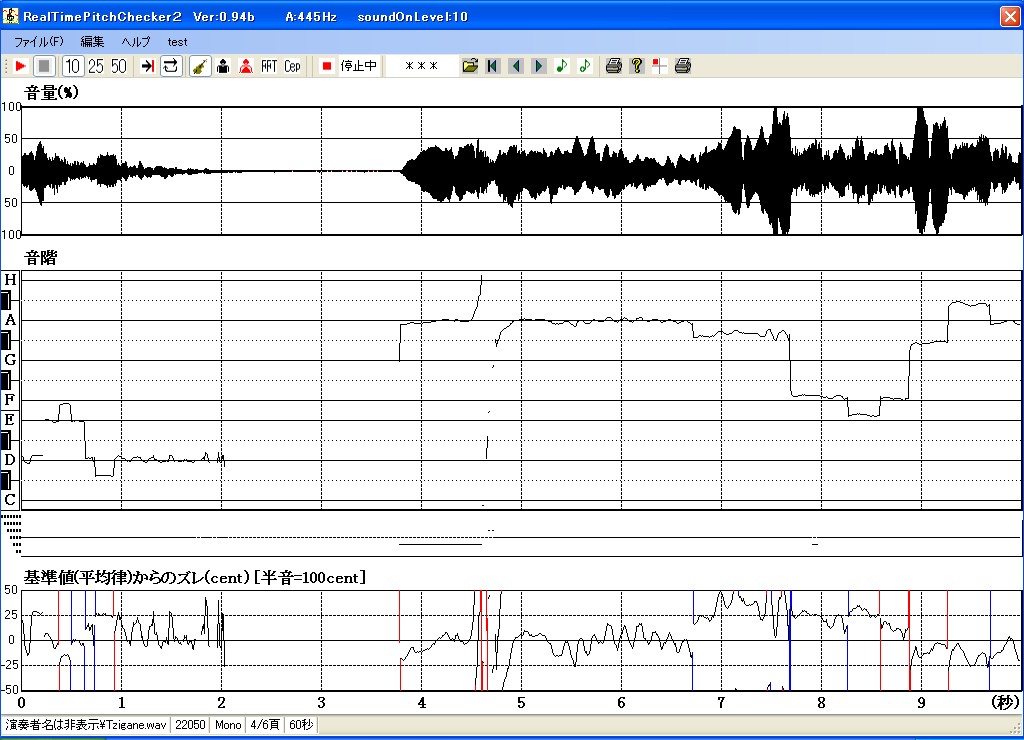
Task: Click the F key on the pitch scale
Action: (10, 400)
